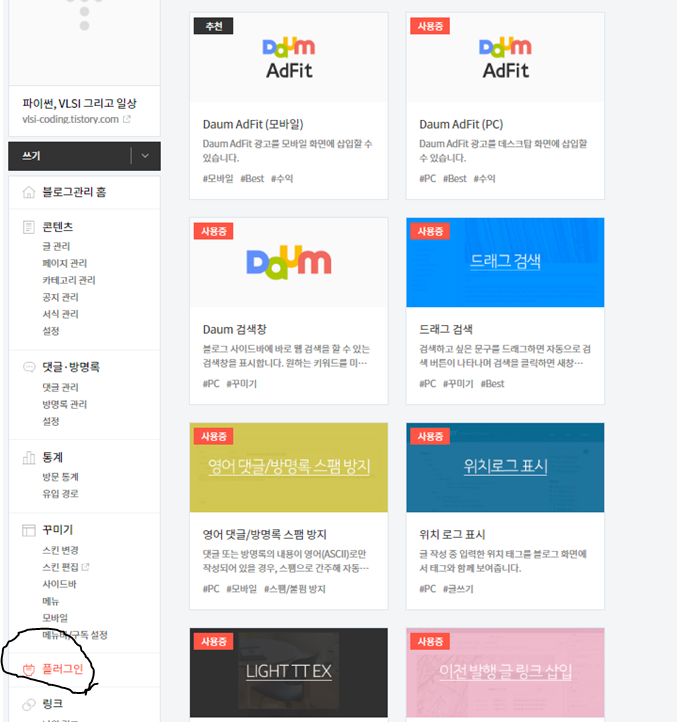Open 페이지 관리
Viewport: 677px width, 722px height.
click(x=64, y=263)
